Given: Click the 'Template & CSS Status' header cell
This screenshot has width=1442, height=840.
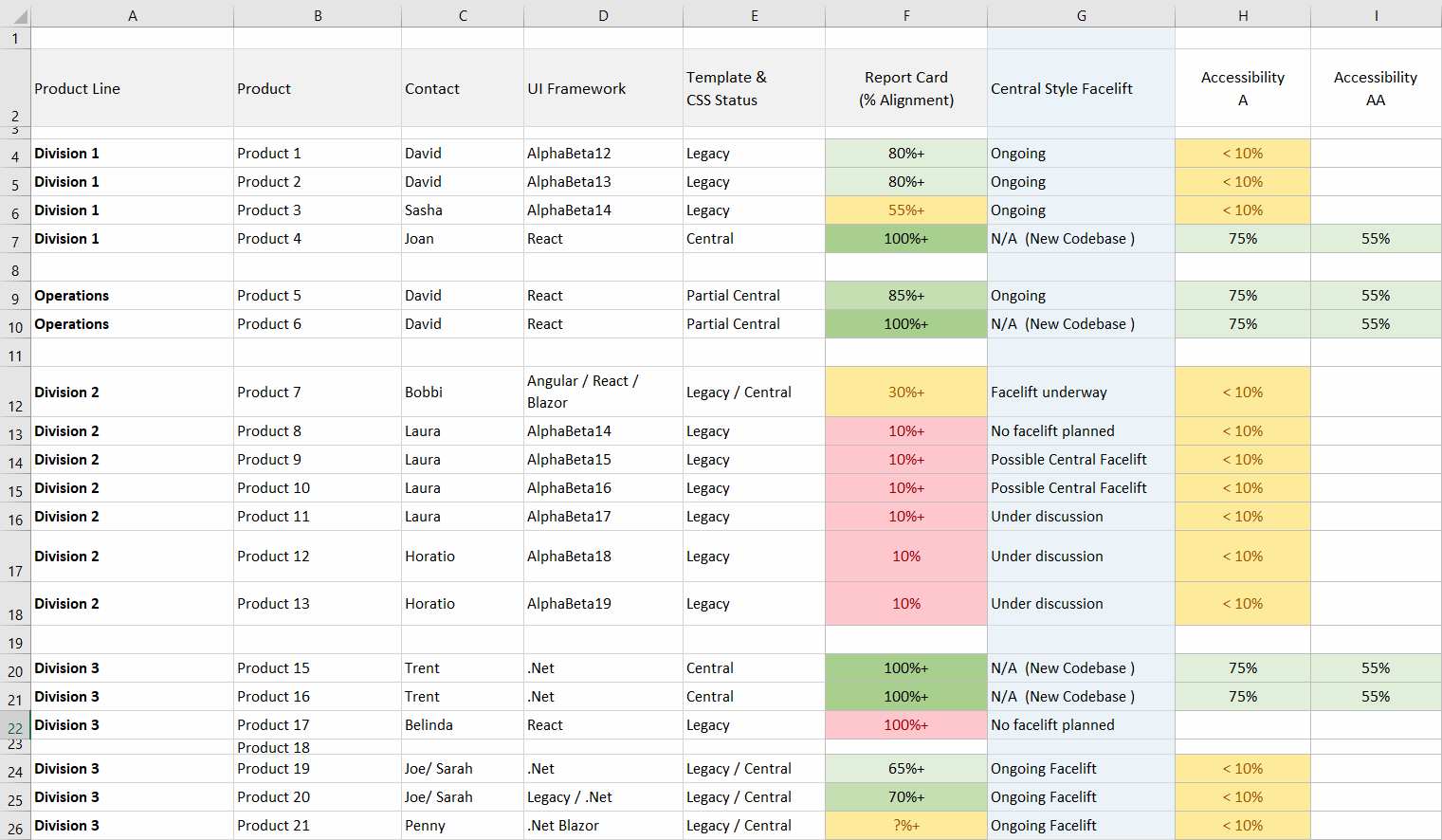Looking at the screenshot, I should pos(754,88).
